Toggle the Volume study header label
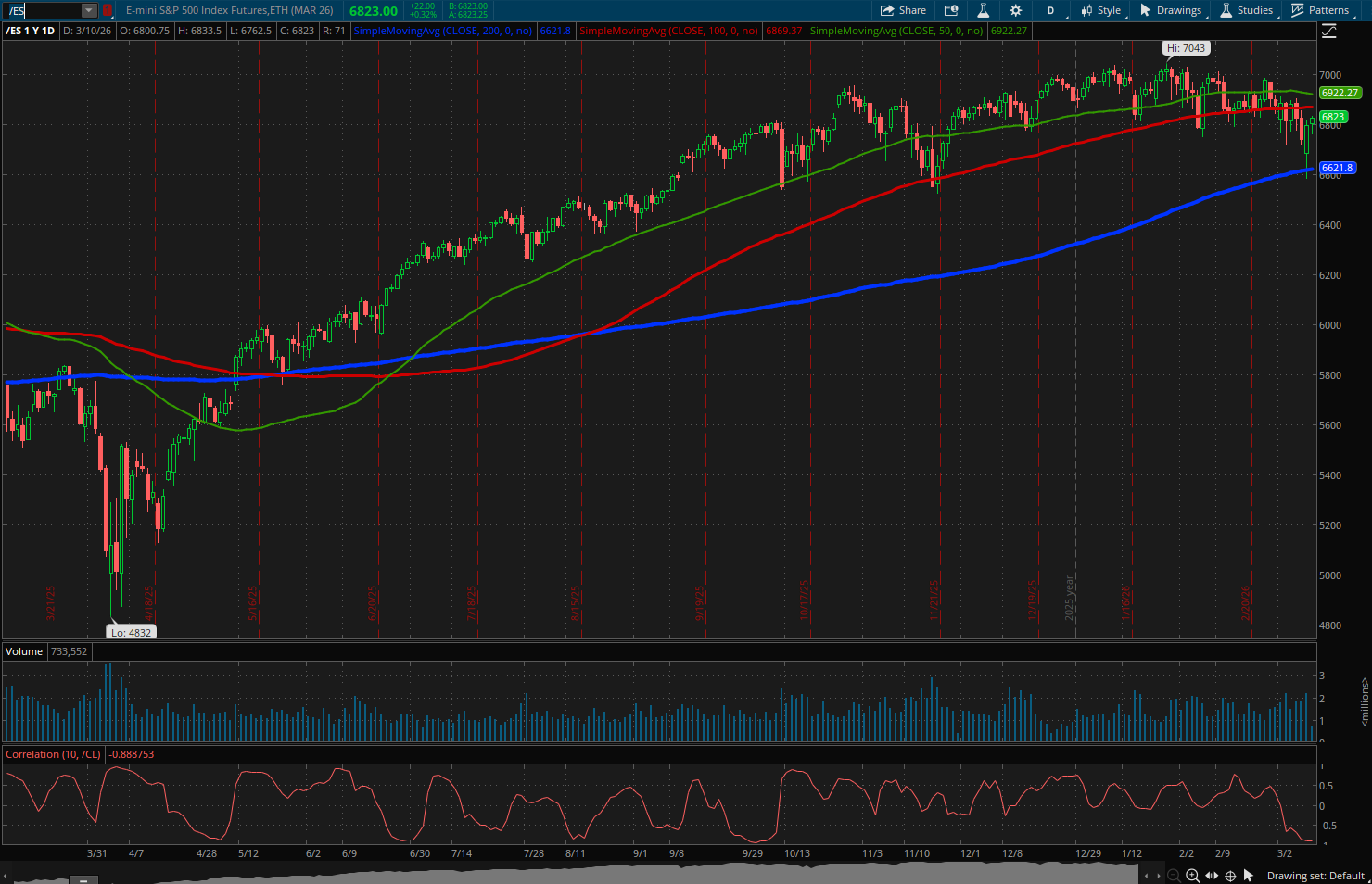Screen dimensions: 1372x884 click(23, 651)
